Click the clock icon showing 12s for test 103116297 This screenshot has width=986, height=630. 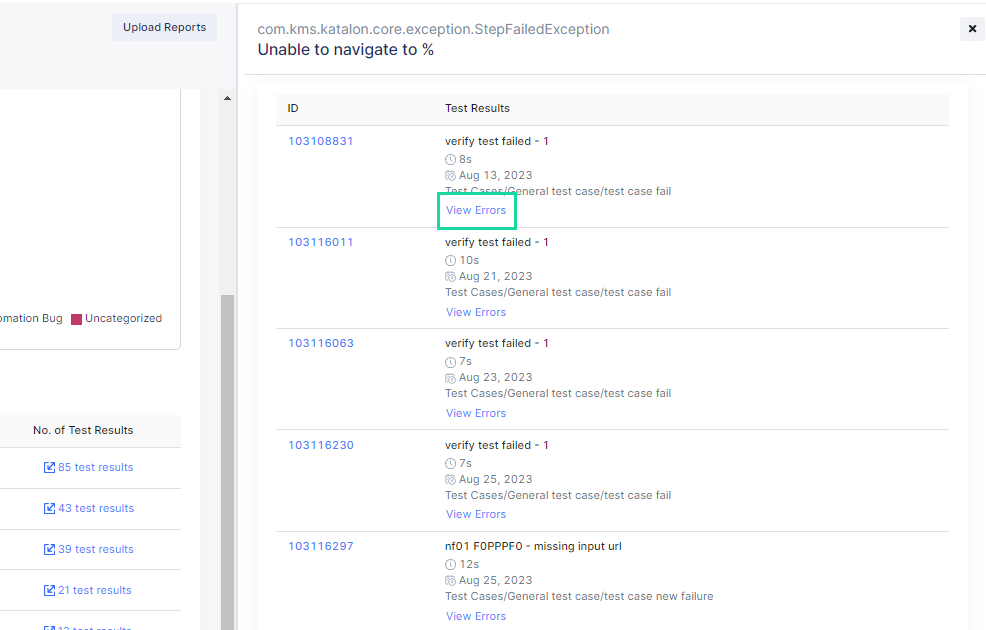click(x=450, y=563)
